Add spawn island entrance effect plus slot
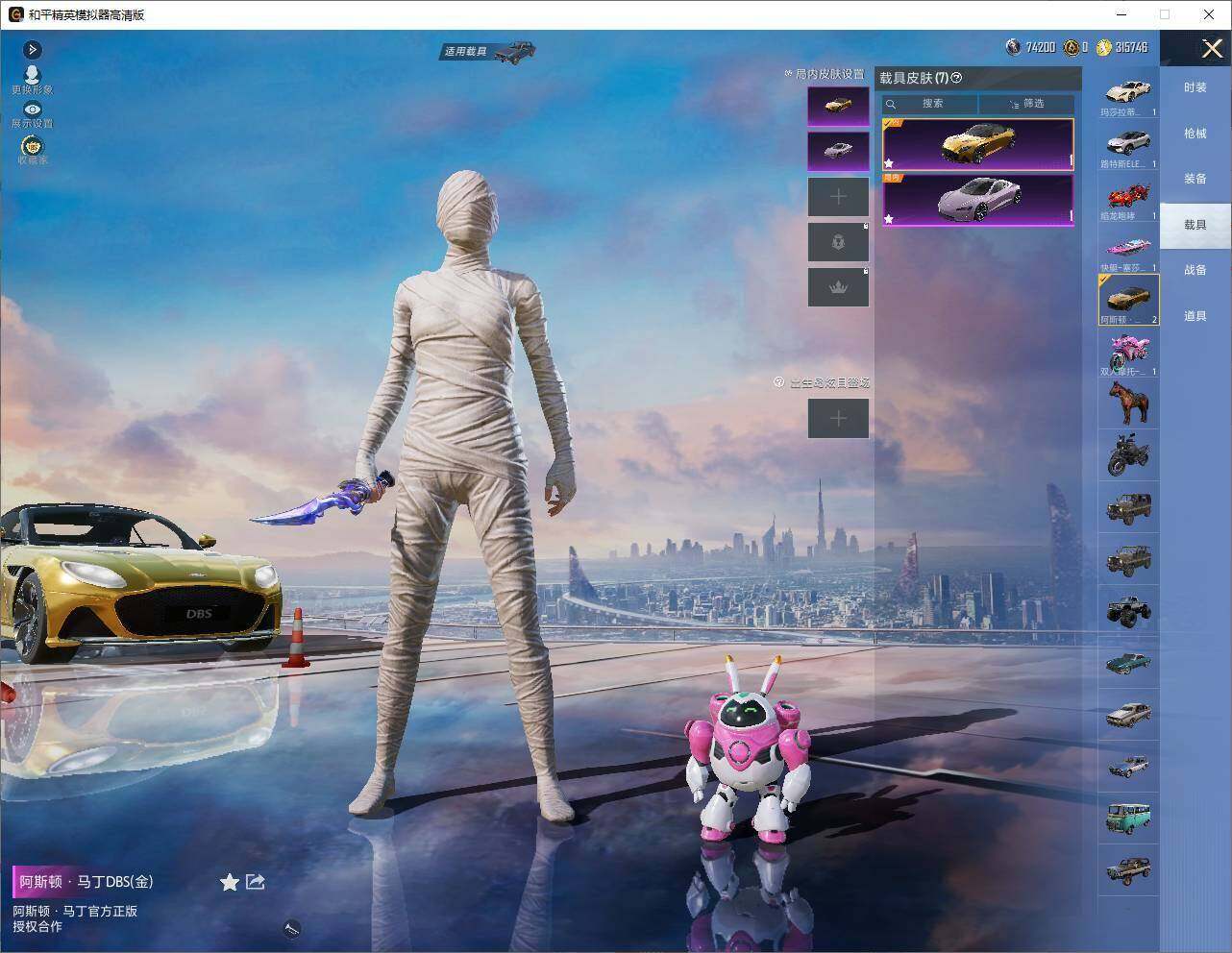This screenshot has width=1232, height=953. [x=838, y=418]
